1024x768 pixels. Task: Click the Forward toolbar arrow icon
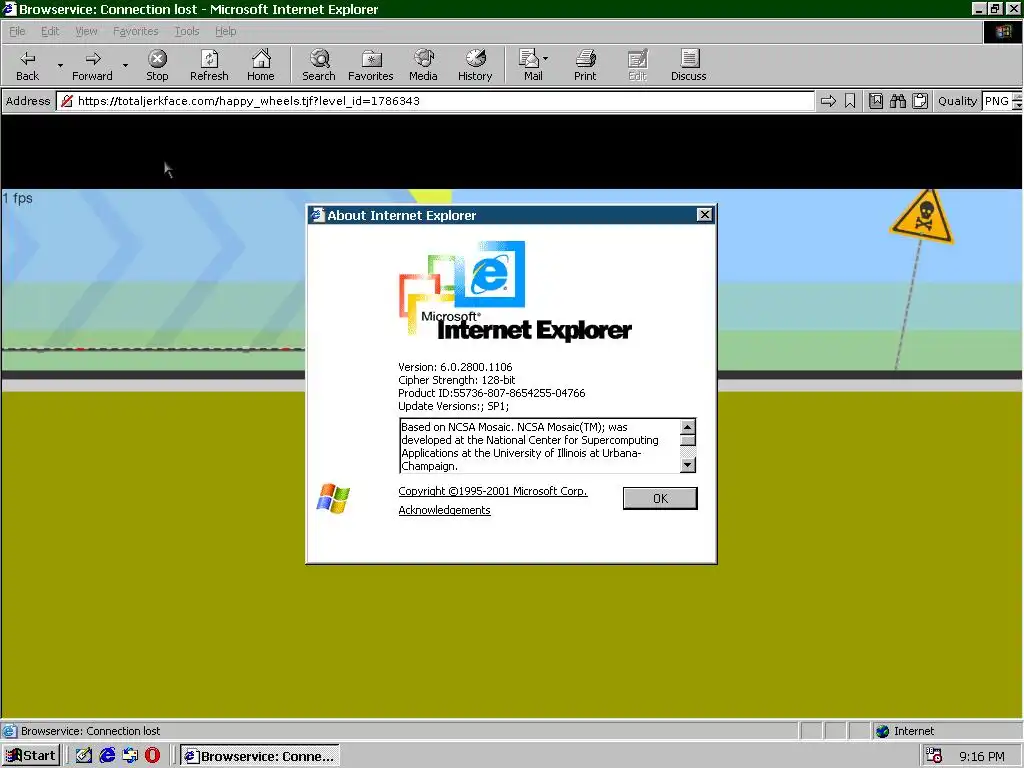(93, 59)
